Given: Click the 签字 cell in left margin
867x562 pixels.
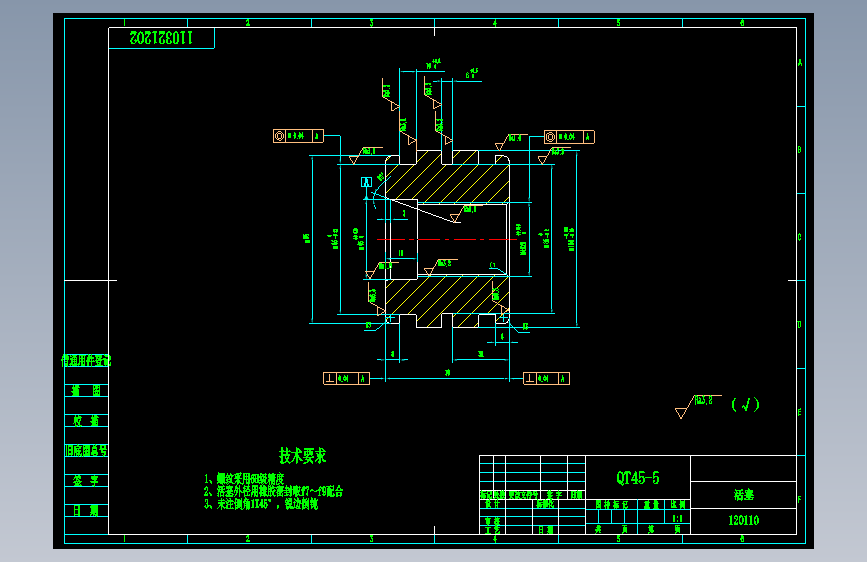Looking at the screenshot, I should (x=86, y=481).
